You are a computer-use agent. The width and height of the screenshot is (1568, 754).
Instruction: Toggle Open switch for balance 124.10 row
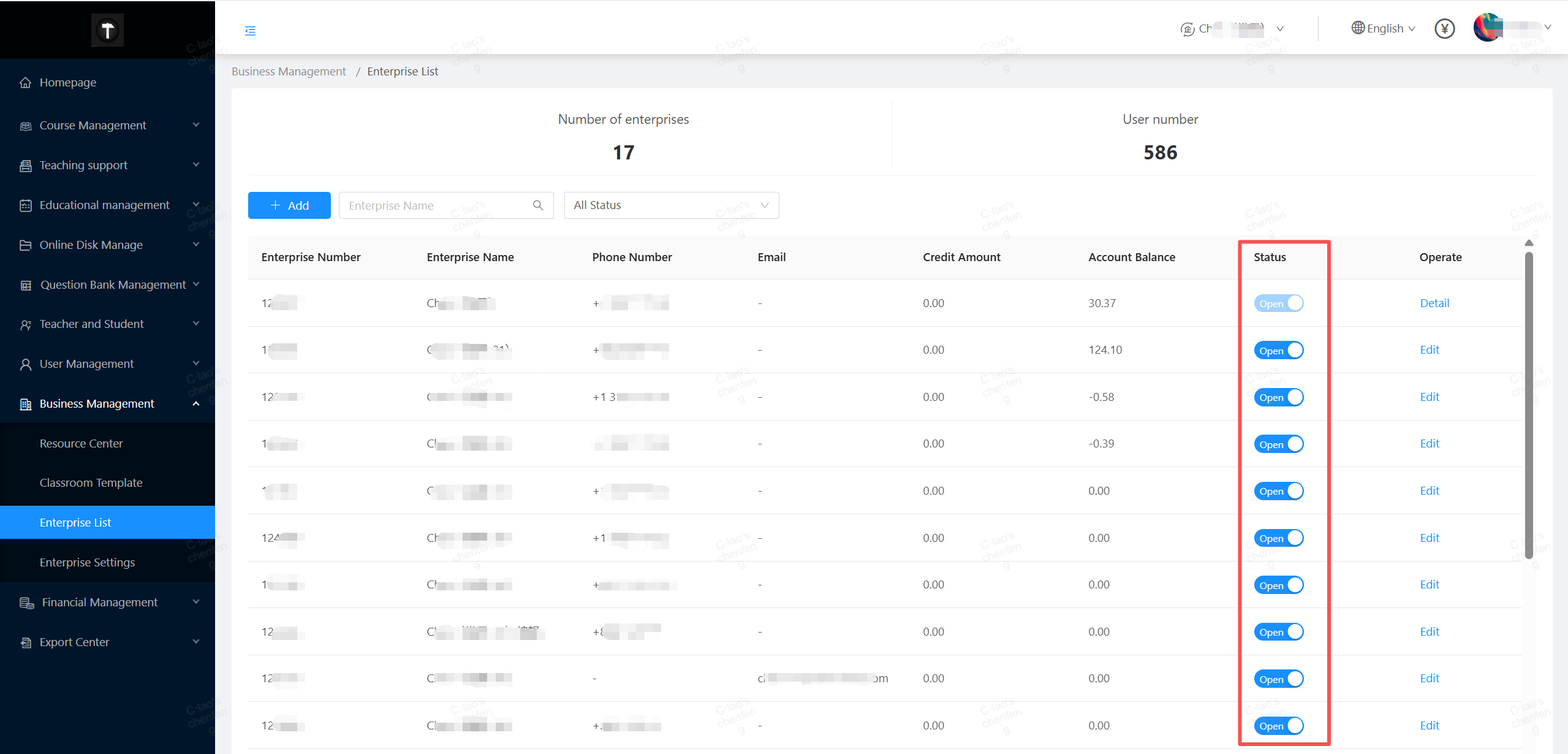click(1279, 350)
